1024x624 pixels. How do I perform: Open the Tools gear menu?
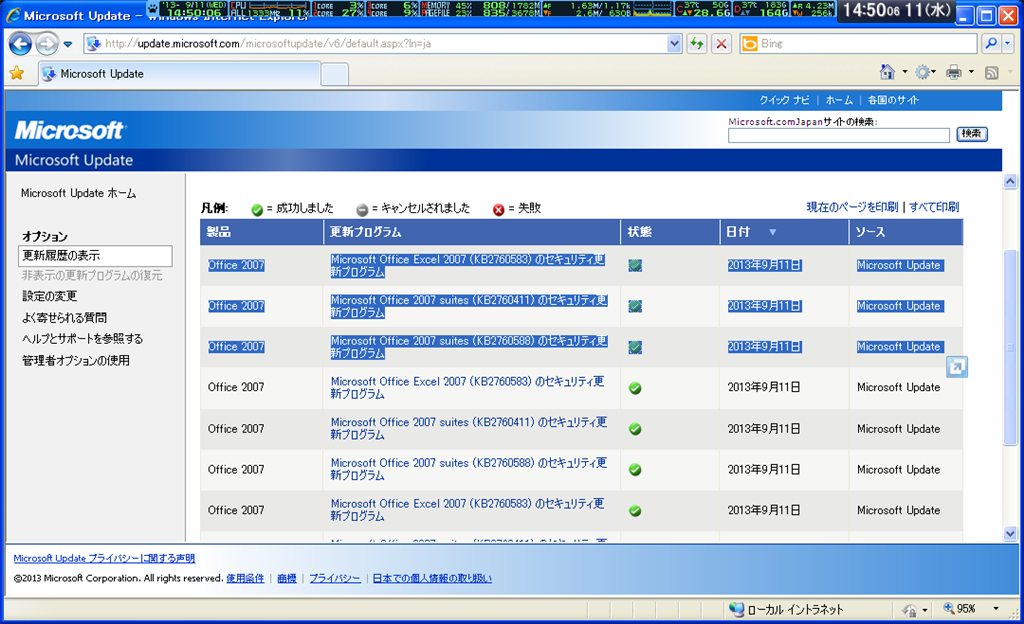(x=924, y=72)
